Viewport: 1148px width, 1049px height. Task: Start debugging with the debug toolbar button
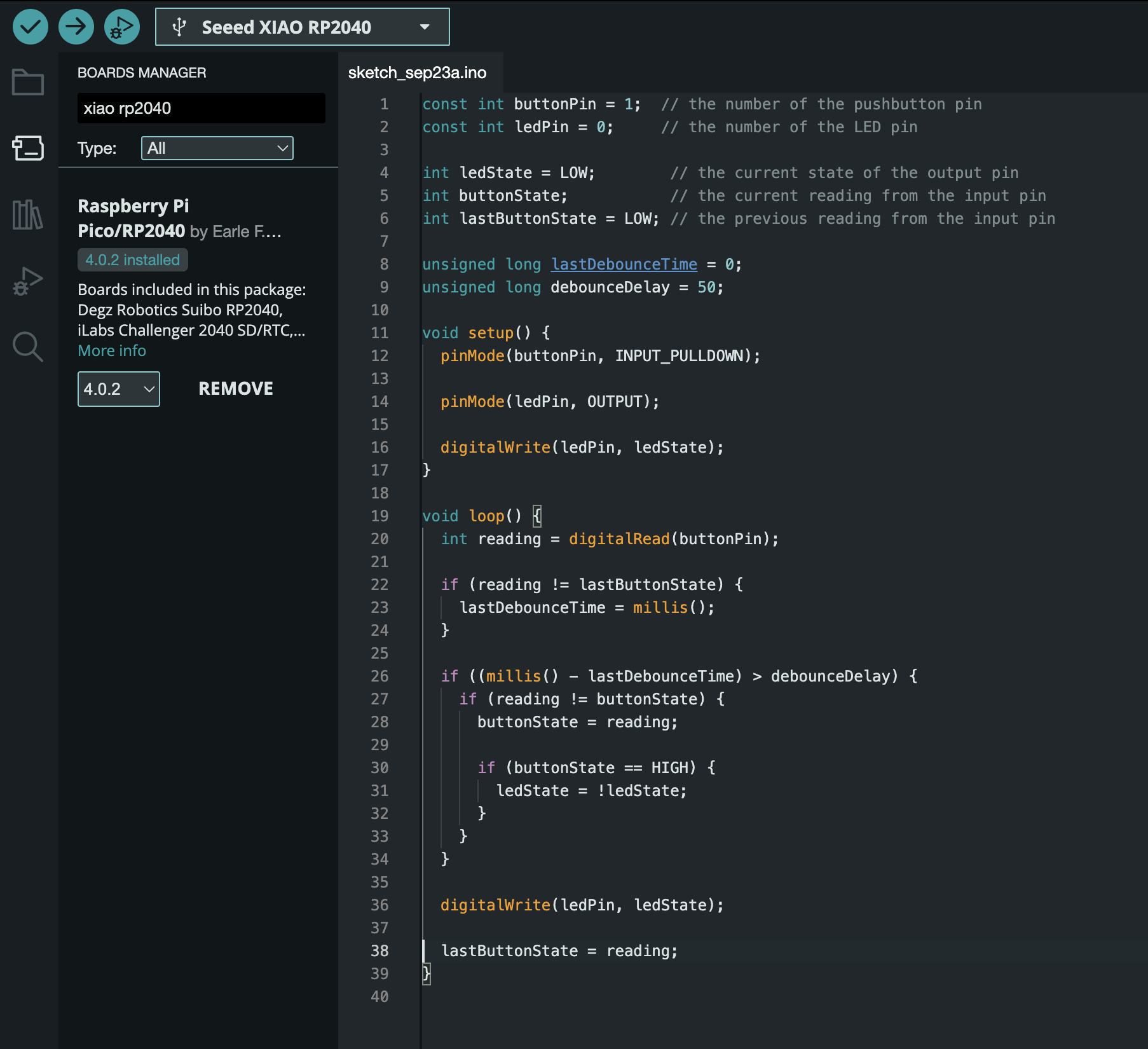[x=121, y=27]
